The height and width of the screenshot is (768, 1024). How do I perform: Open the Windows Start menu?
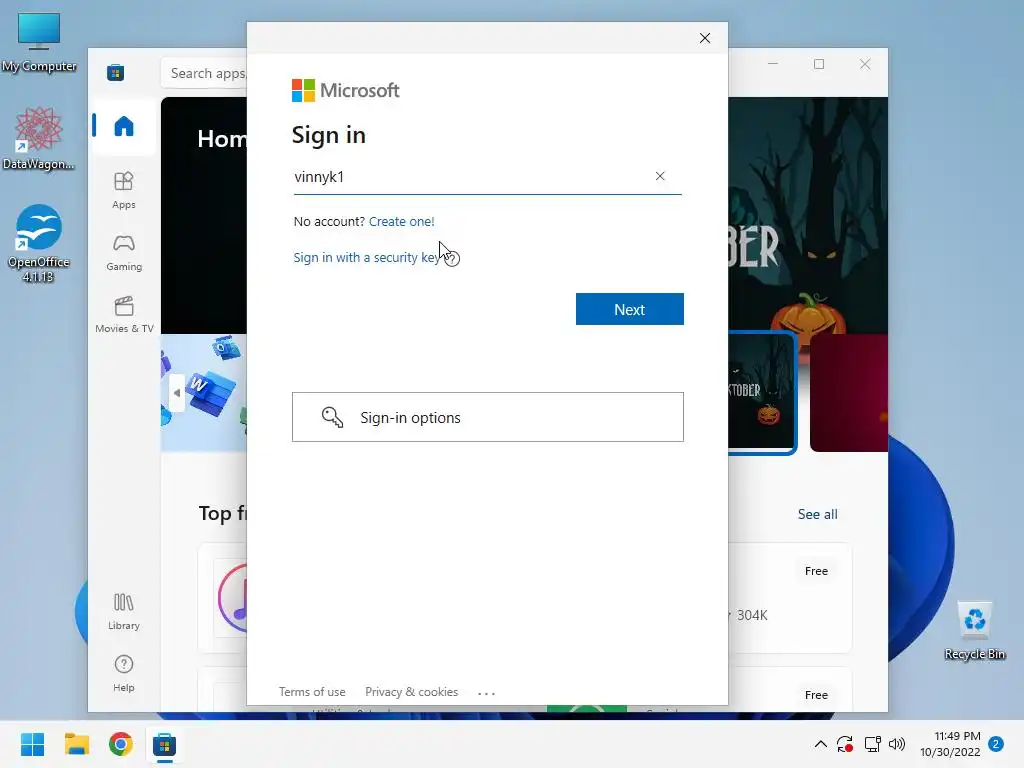[x=32, y=744]
